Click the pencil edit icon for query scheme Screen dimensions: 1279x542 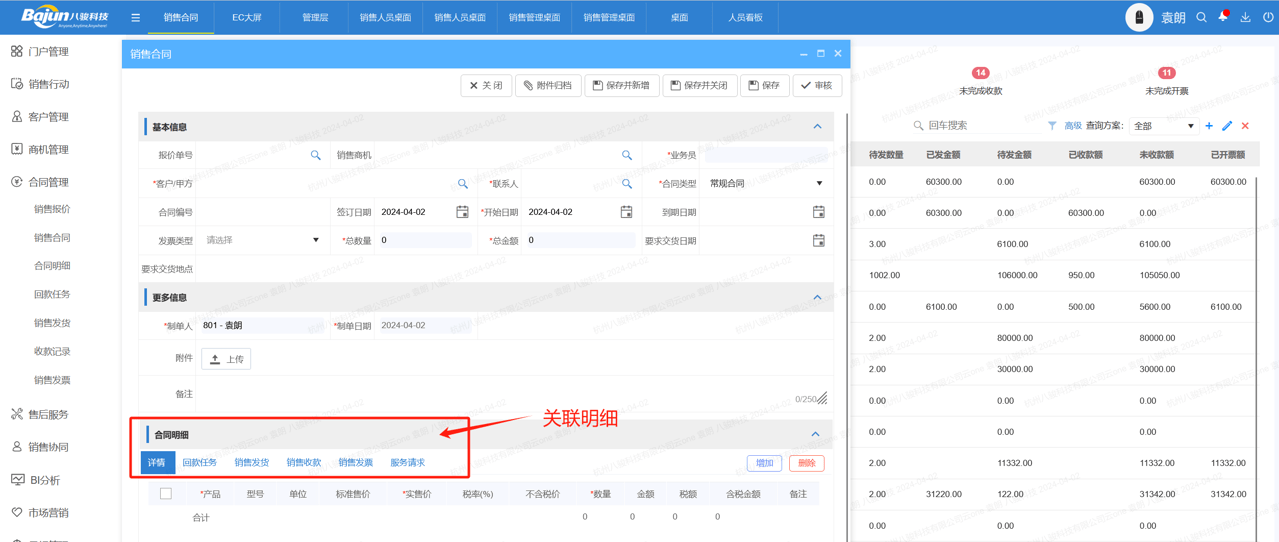click(x=1227, y=126)
